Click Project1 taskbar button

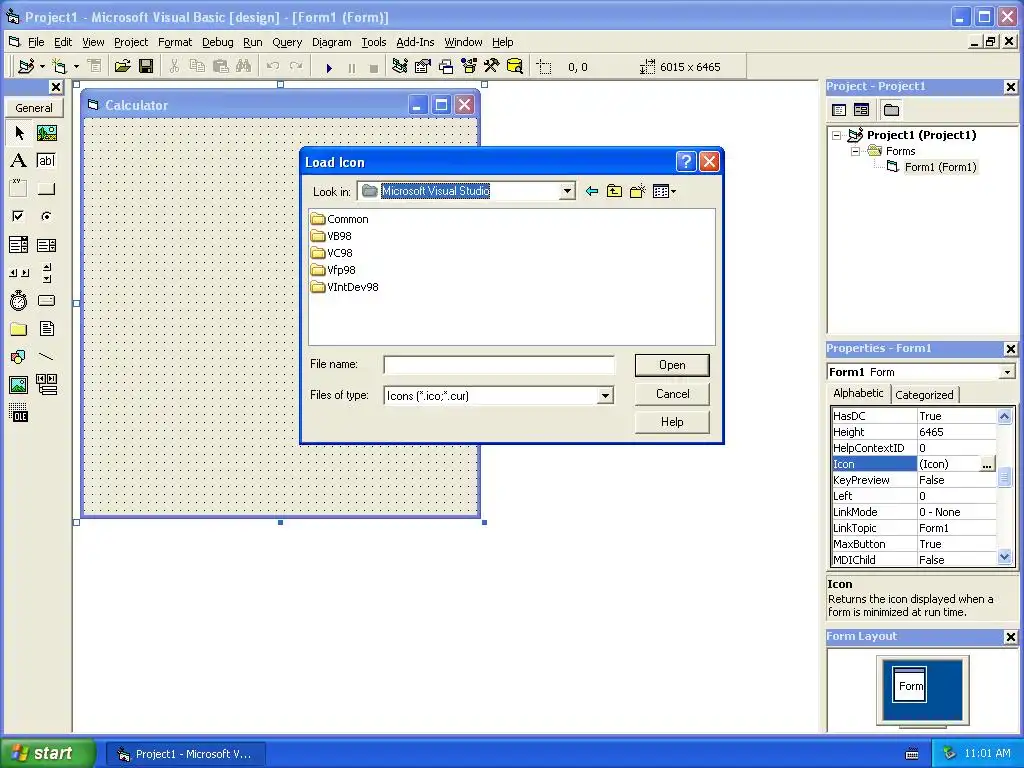[185, 754]
